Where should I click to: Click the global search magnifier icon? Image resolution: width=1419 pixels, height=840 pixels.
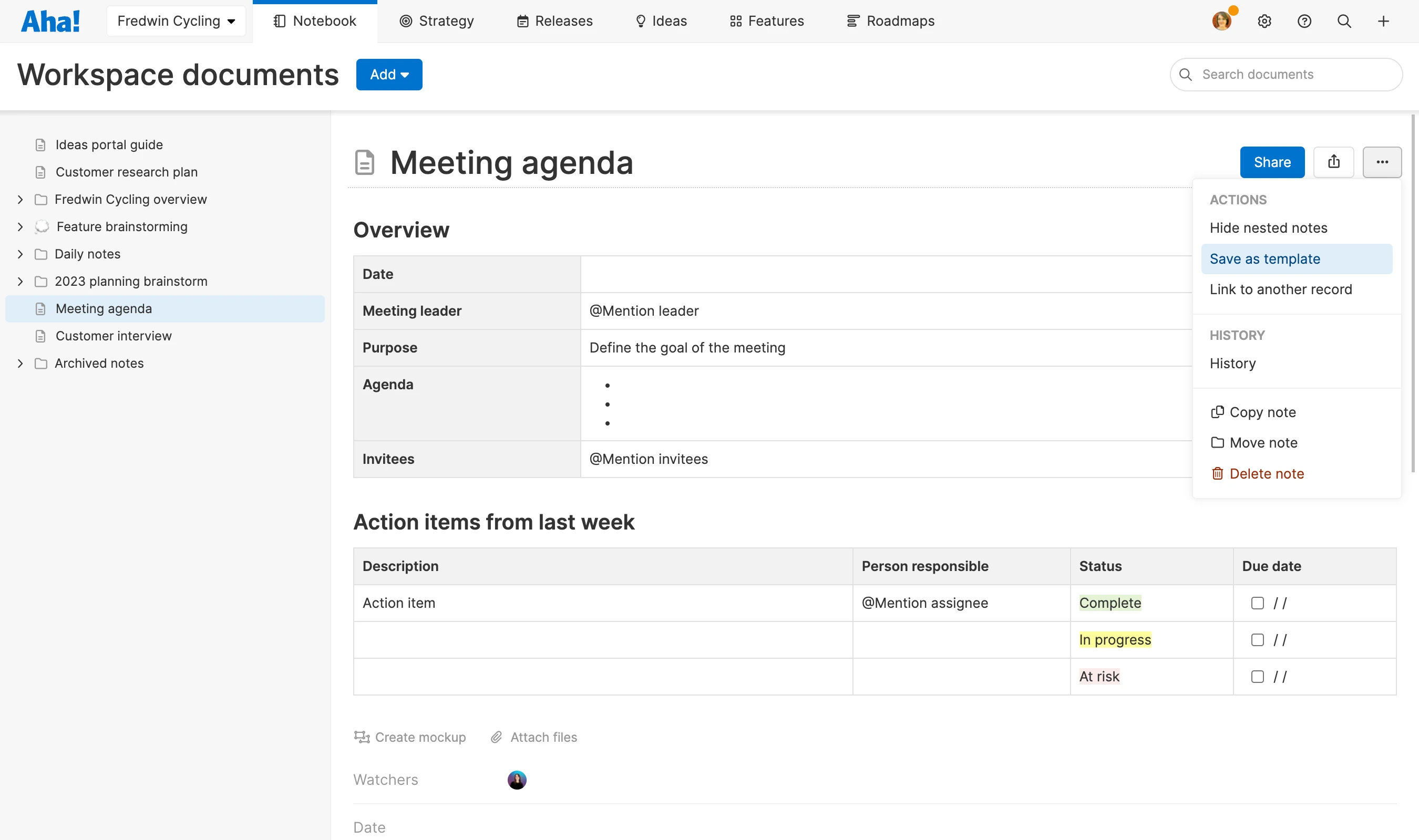pyautogui.click(x=1344, y=22)
